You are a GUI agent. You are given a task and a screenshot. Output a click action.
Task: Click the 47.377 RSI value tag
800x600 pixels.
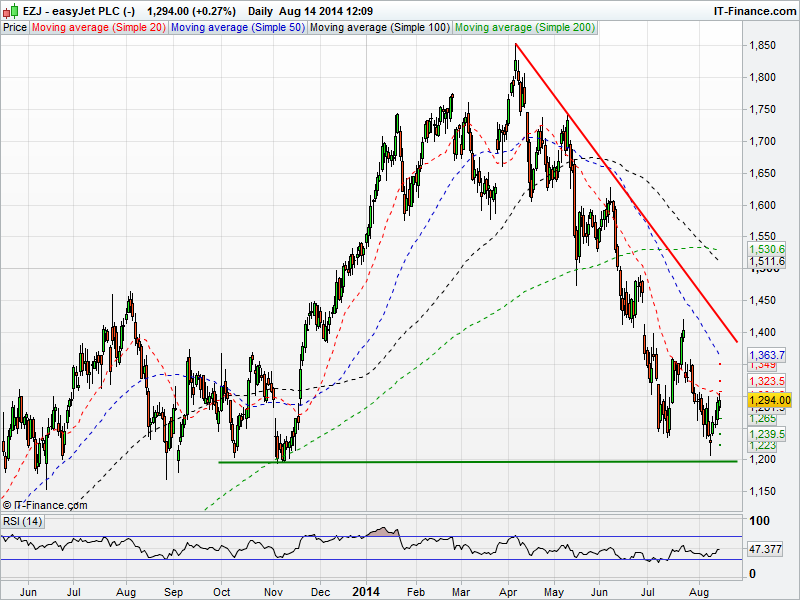click(x=765, y=549)
